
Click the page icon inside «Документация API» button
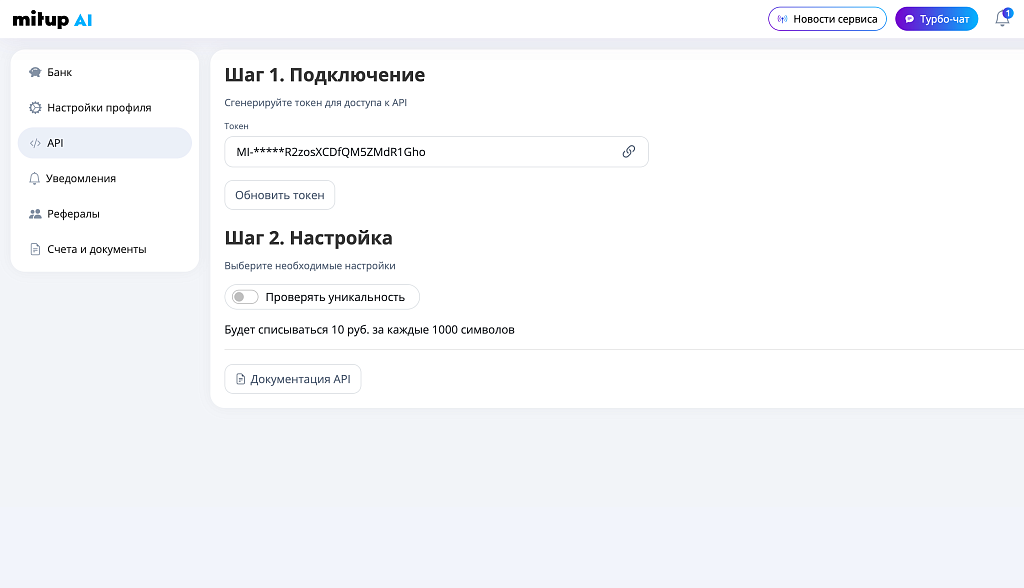tap(241, 379)
